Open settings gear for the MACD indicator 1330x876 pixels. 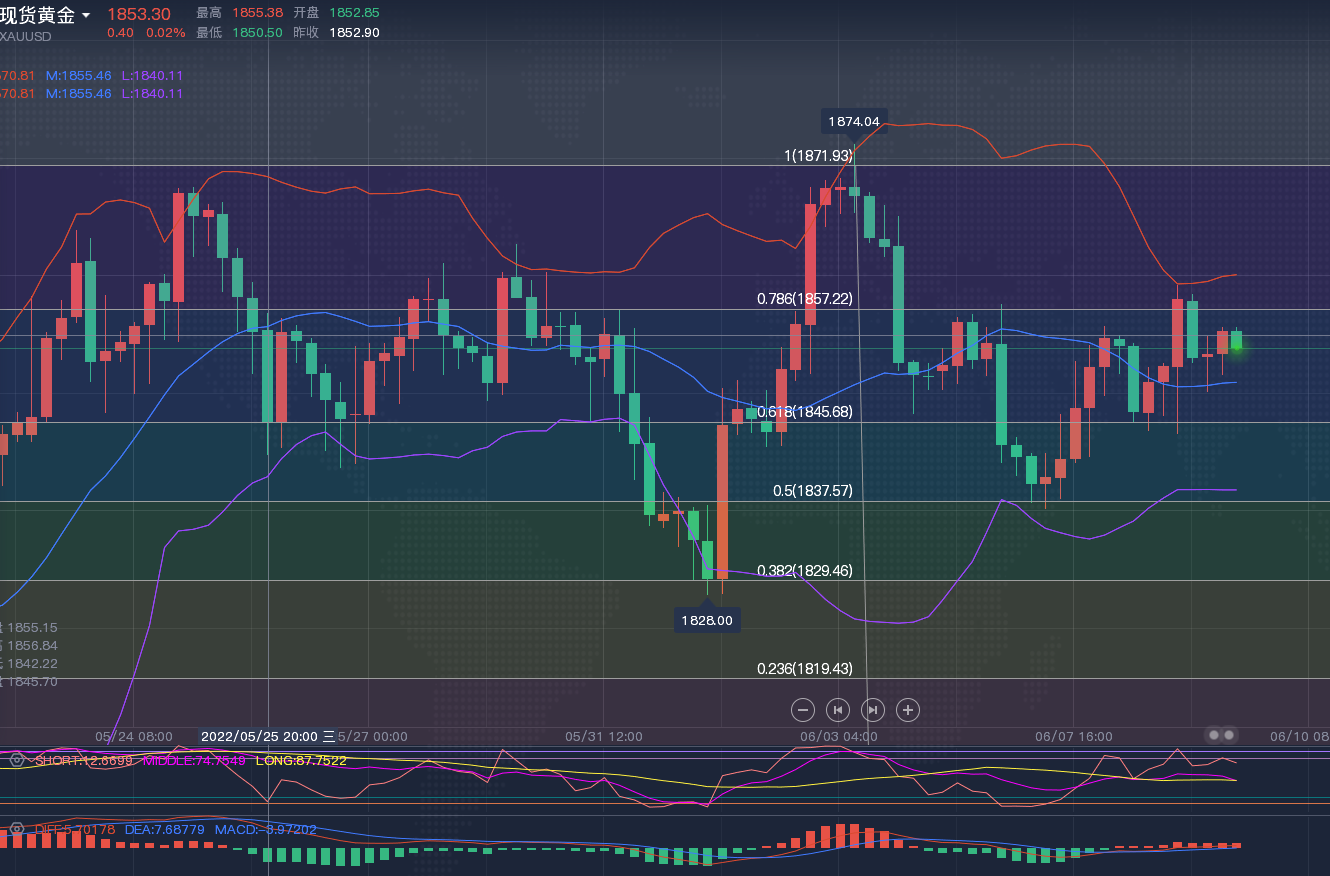pos(16,829)
